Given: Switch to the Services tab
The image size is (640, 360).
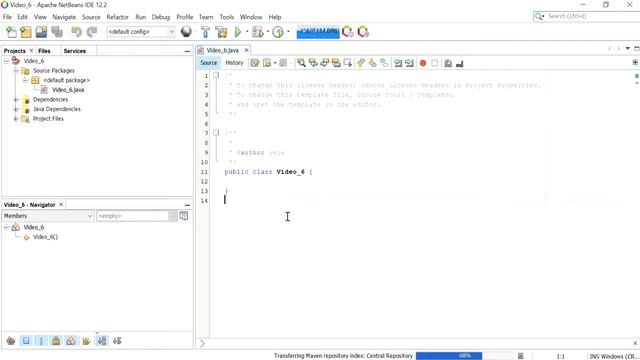Looking at the screenshot, I should click(x=75, y=51).
